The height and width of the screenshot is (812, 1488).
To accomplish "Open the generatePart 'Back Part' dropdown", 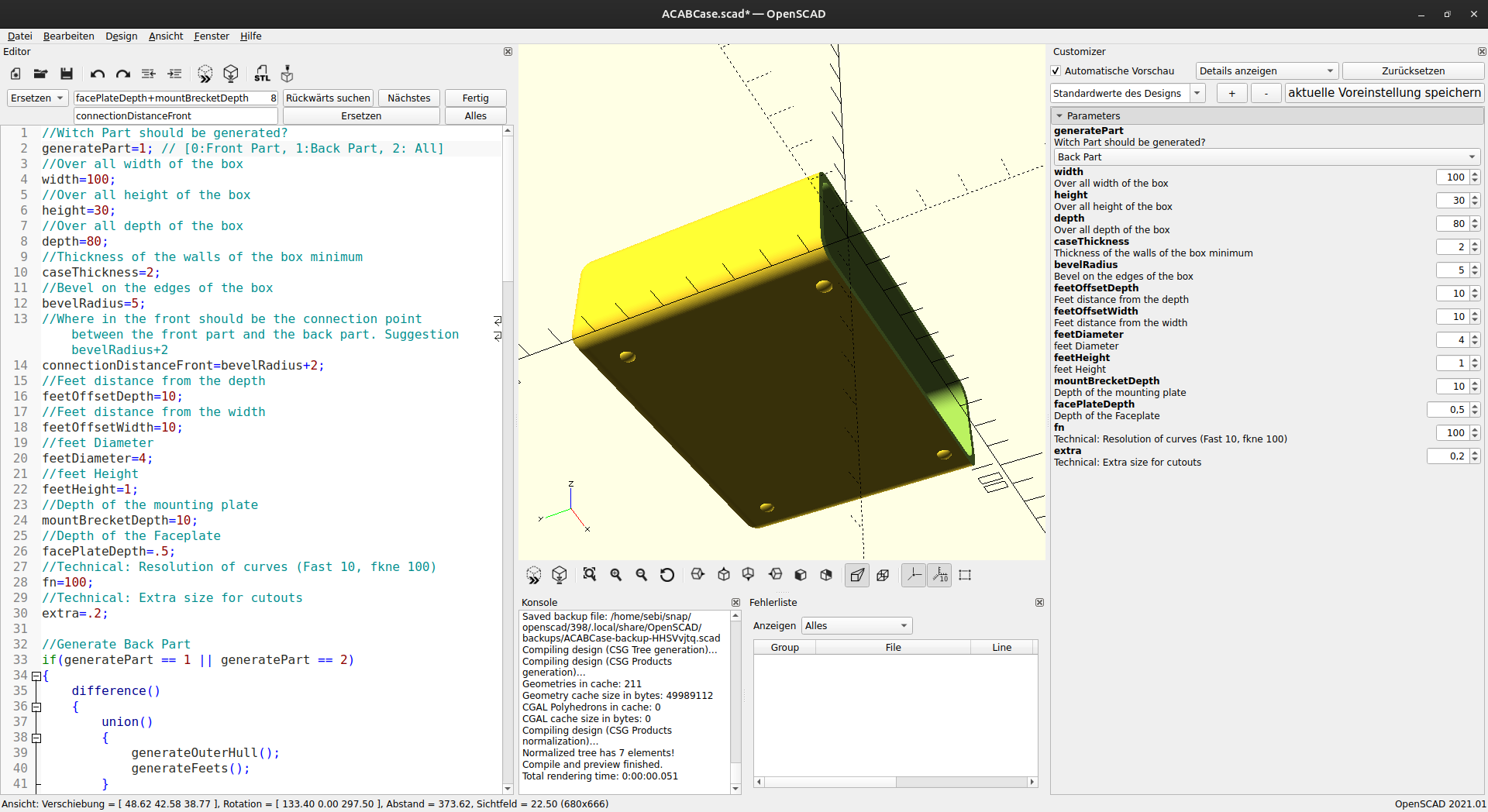I will [x=1266, y=157].
